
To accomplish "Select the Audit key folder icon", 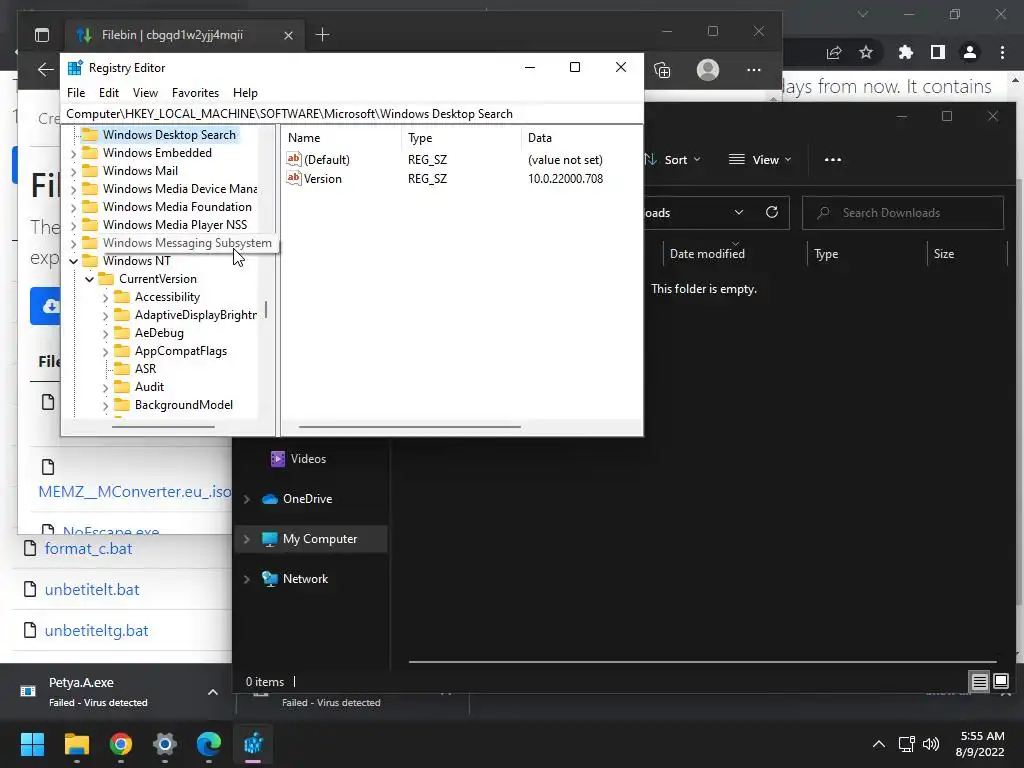I will click(x=122, y=387).
